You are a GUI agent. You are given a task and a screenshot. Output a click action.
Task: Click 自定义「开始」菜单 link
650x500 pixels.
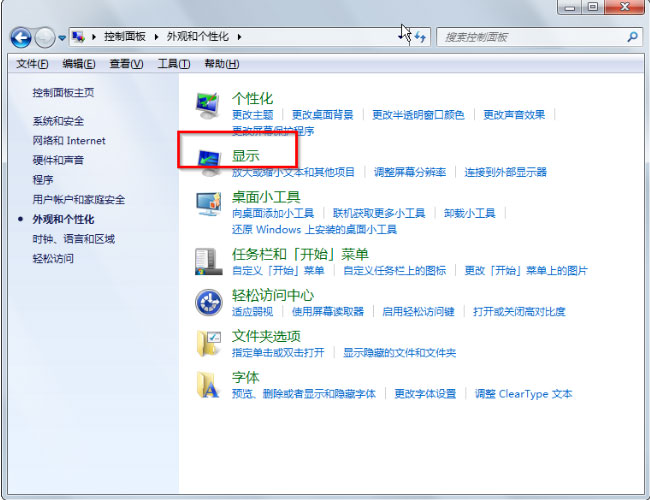coord(278,271)
